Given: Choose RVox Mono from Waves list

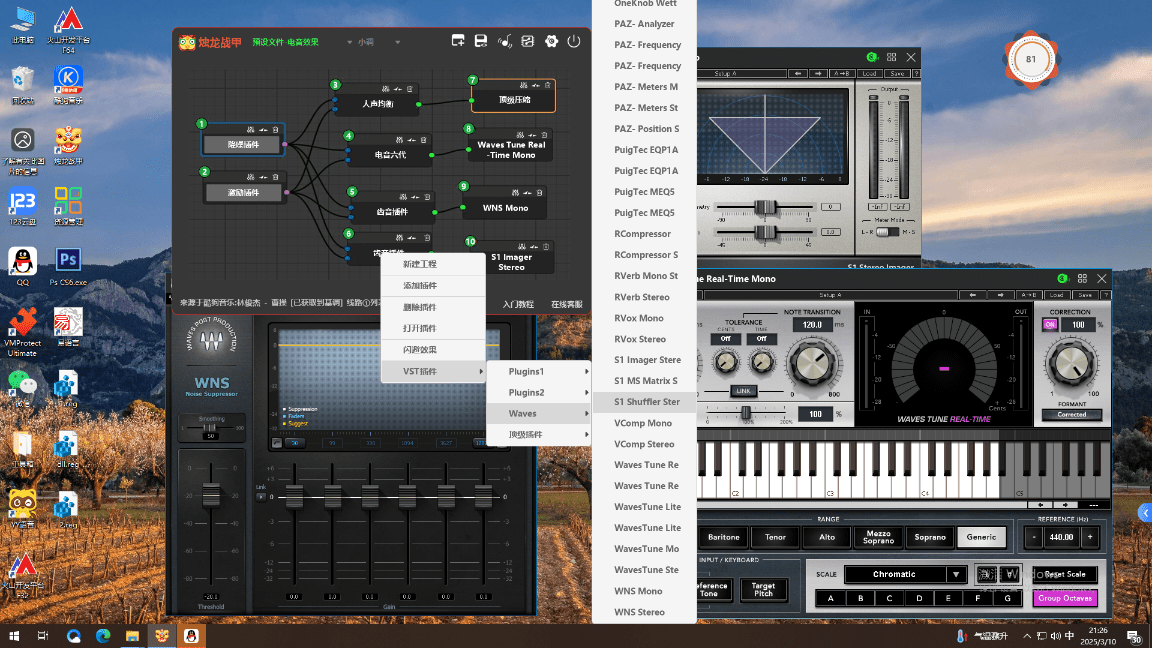Looking at the screenshot, I should click(x=644, y=318).
